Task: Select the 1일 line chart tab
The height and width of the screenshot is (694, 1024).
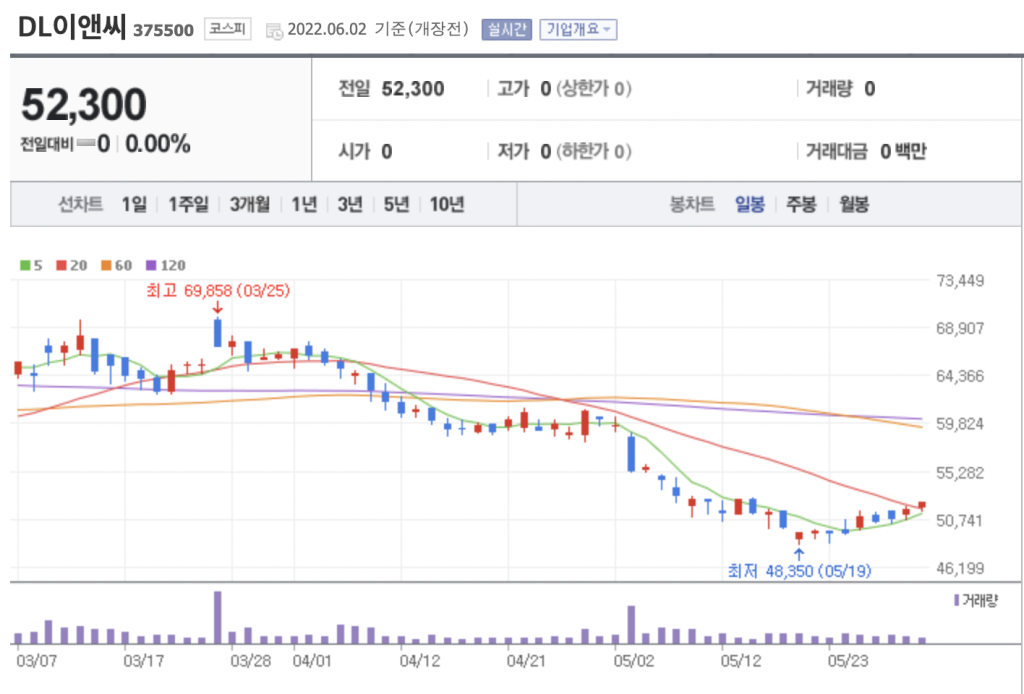Action: [x=133, y=205]
